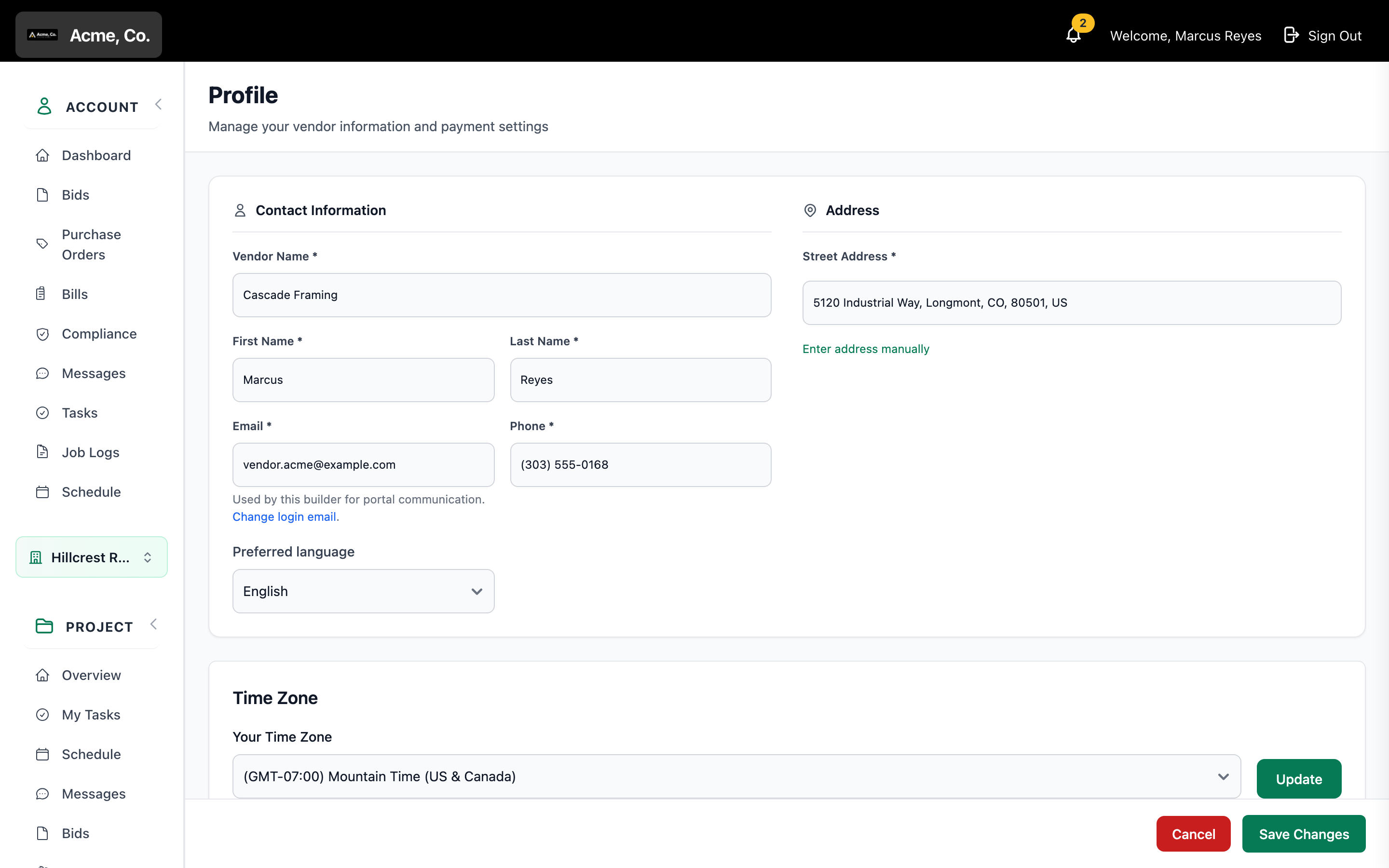This screenshot has height=868, width=1389.
Task: Click Welcome, Marcus Reyes text
Action: coord(1185,36)
